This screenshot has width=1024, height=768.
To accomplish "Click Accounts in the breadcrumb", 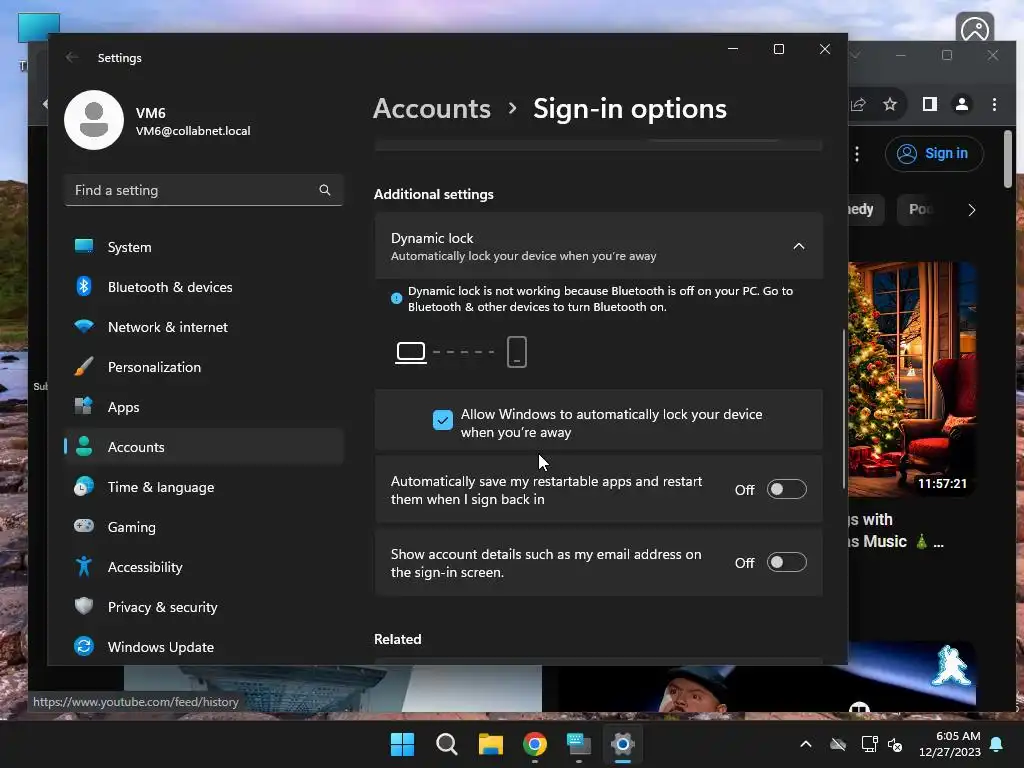I will (x=432, y=108).
